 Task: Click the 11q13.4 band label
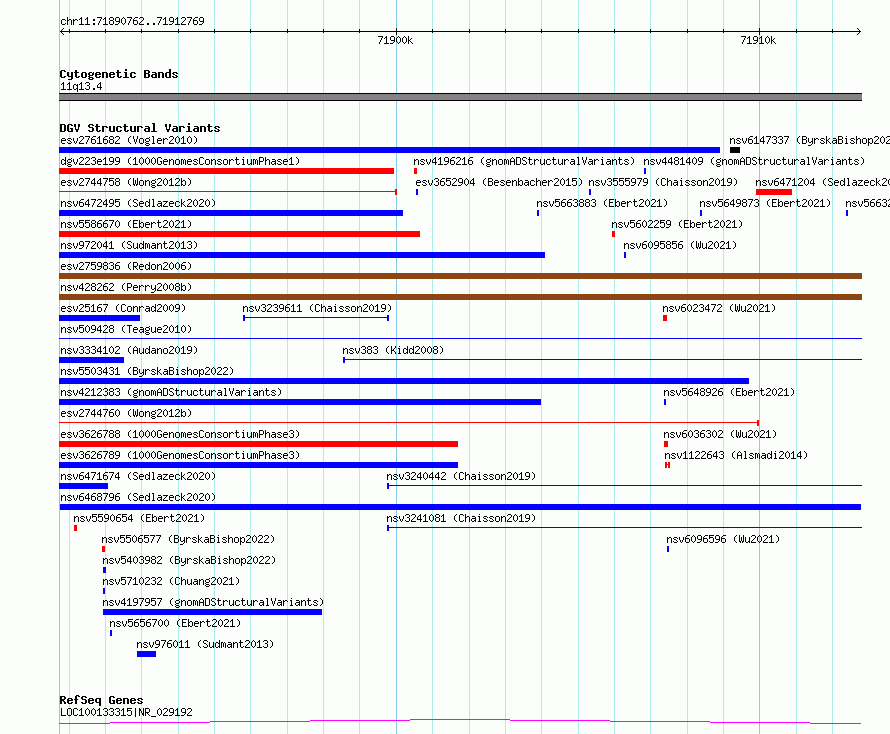tap(81, 86)
